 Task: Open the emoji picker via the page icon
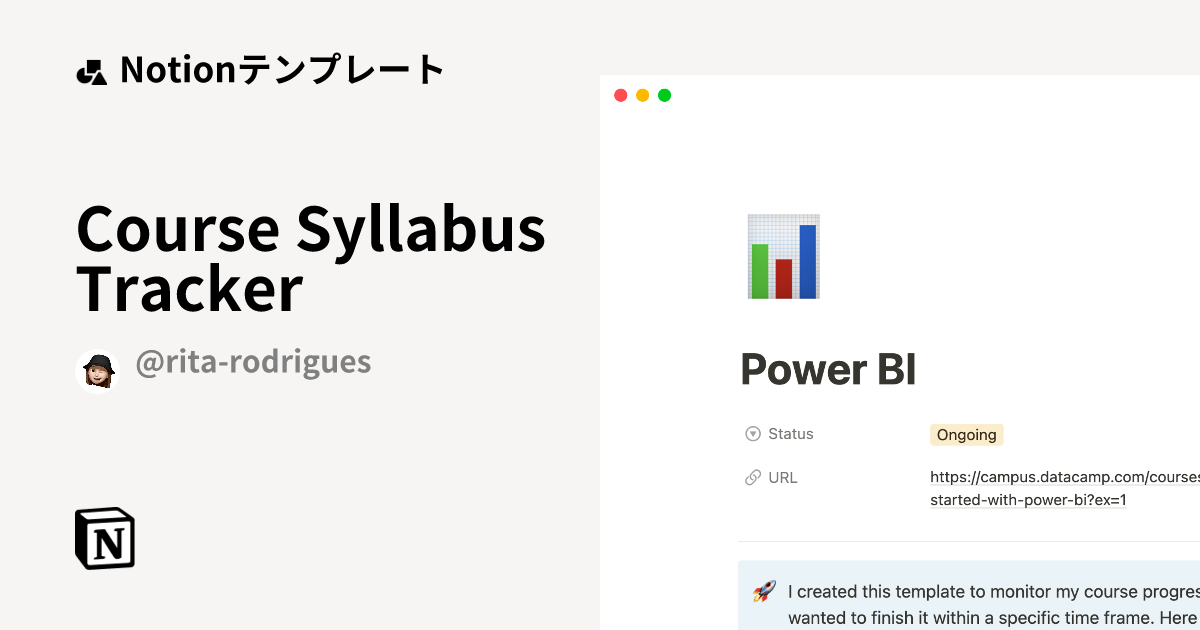783,257
